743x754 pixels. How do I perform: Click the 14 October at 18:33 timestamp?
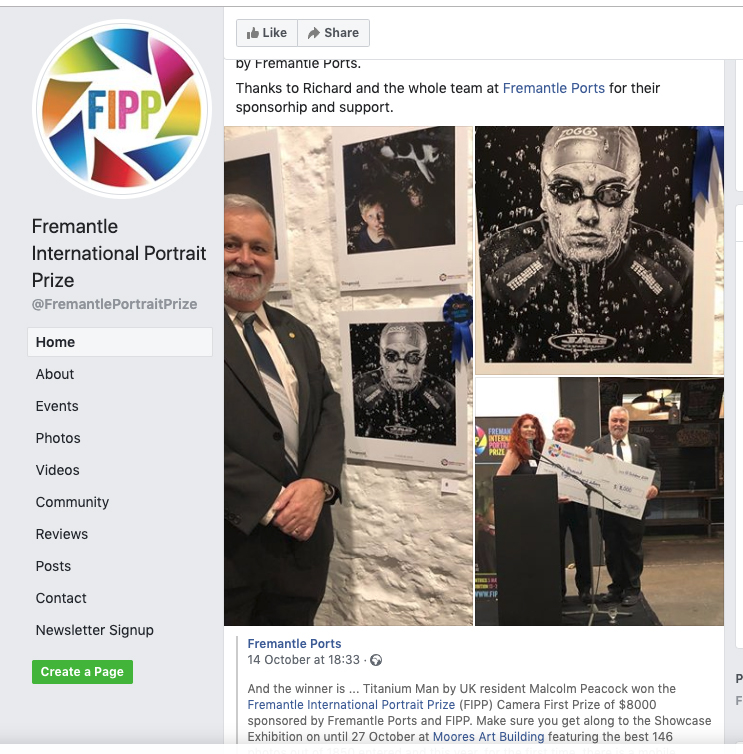point(303,660)
